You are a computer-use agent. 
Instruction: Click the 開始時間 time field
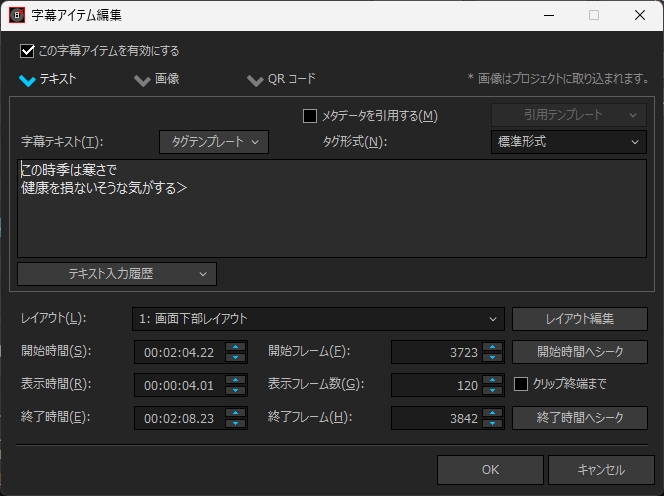coord(180,352)
